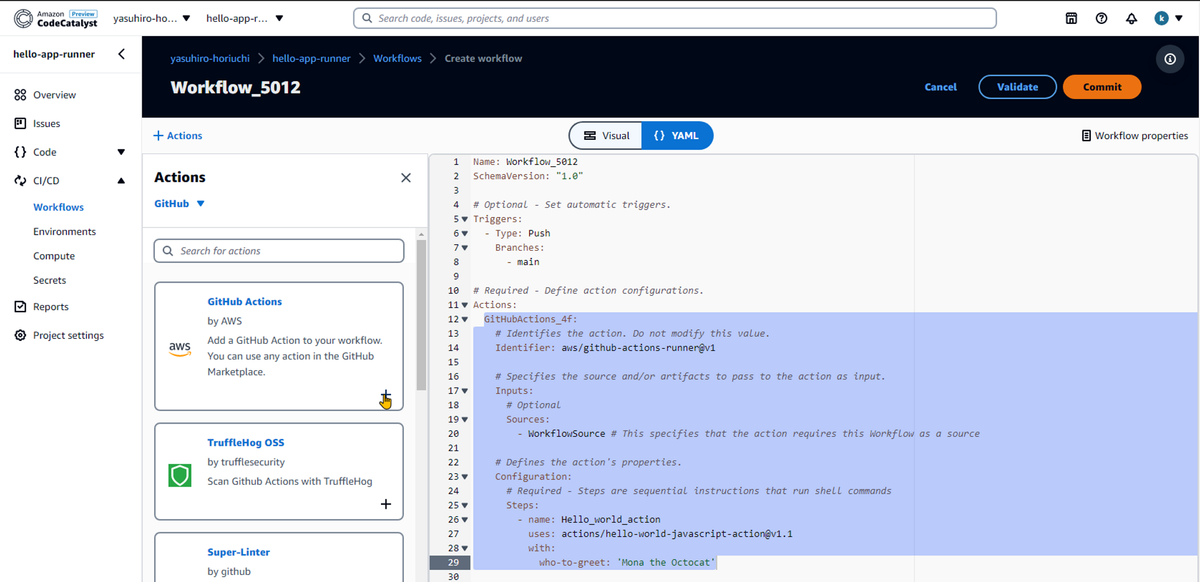Close the Actions panel
The height and width of the screenshot is (582, 1200).
tap(405, 178)
